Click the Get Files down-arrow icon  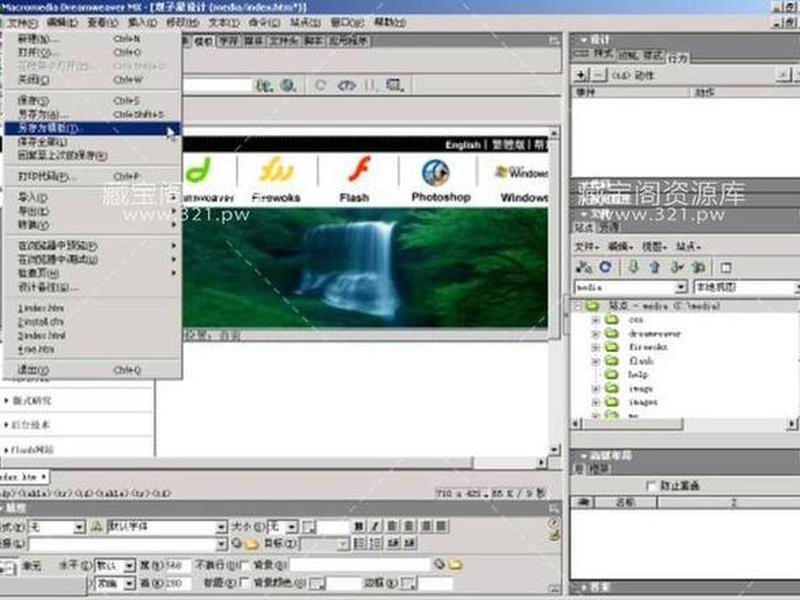(x=633, y=267)
